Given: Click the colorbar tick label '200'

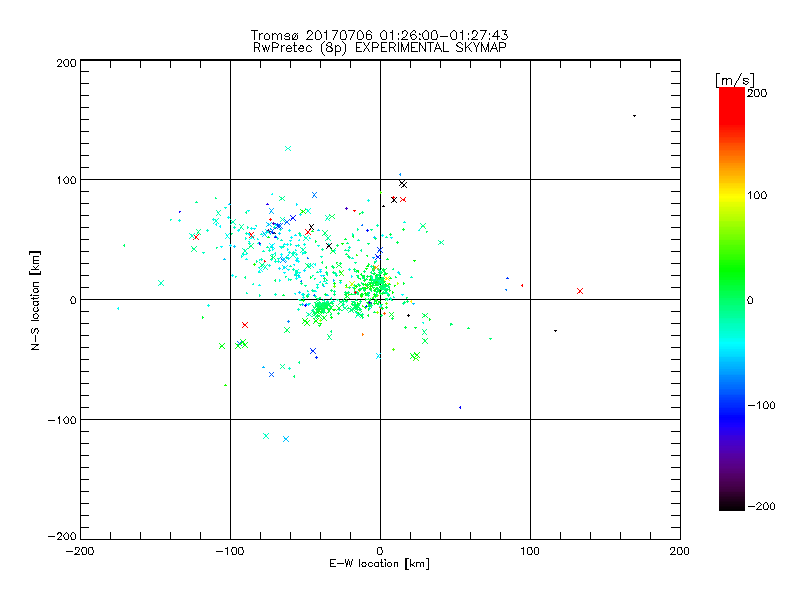Looking at the screenshot, I should 757,93.
